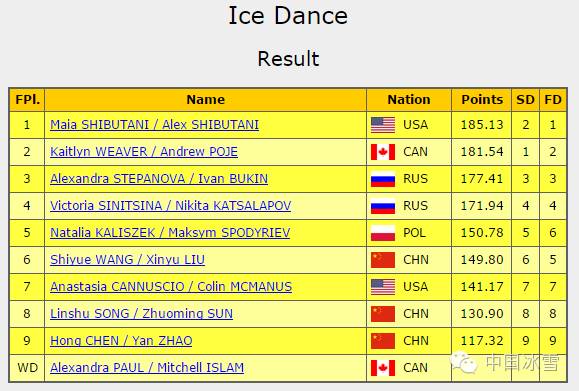Open Linshu SONG / Zhuoming SUN link

click(141, 313)
